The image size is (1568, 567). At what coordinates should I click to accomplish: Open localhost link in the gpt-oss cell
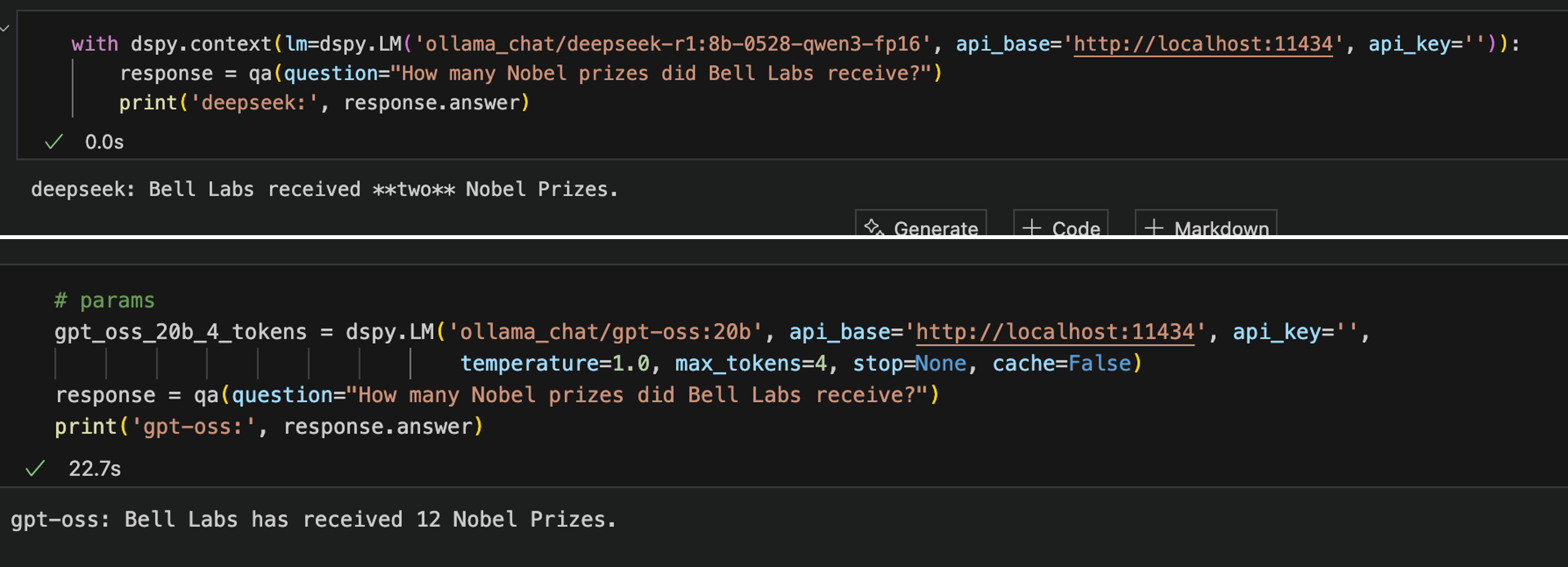(x=1055, y=332)
